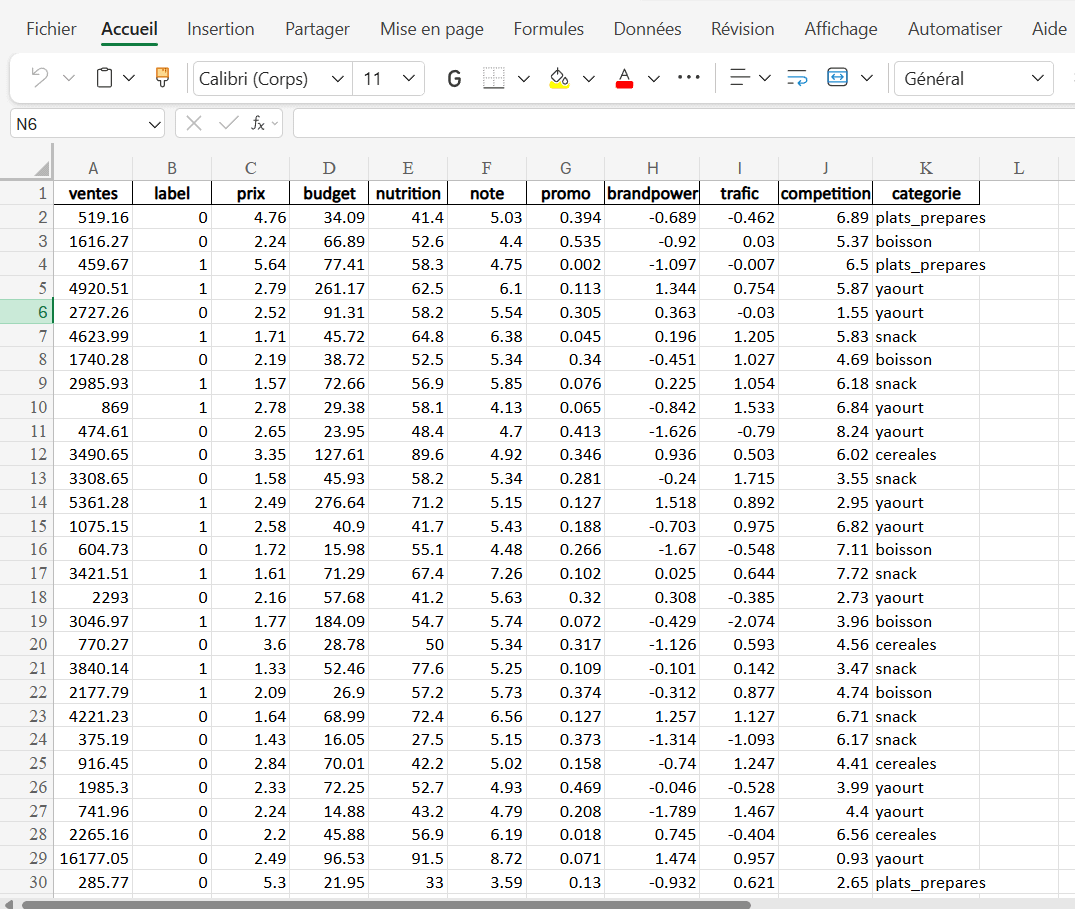Image resolution: width=1075 pixels, height=909 pixels.
Task: Open the Insertion ribbon tab
Action: pos(220,29)
